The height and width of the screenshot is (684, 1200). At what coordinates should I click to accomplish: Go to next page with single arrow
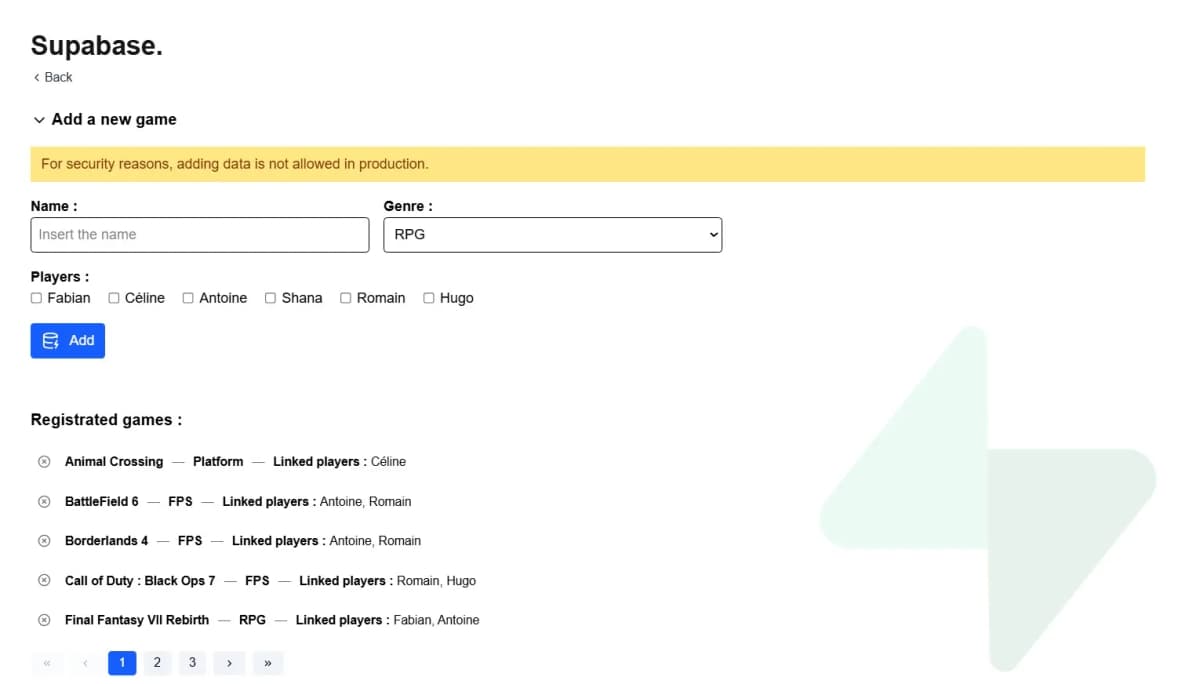click(x=229, y=663)
